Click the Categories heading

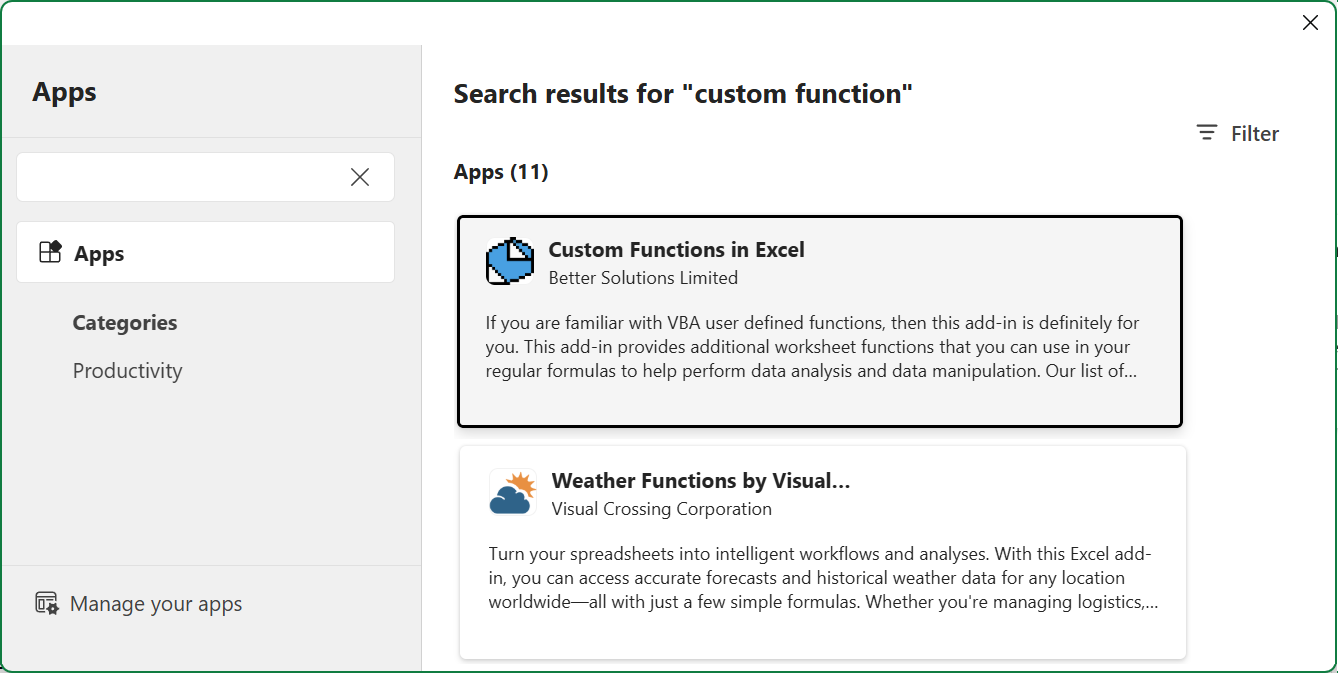125,323
